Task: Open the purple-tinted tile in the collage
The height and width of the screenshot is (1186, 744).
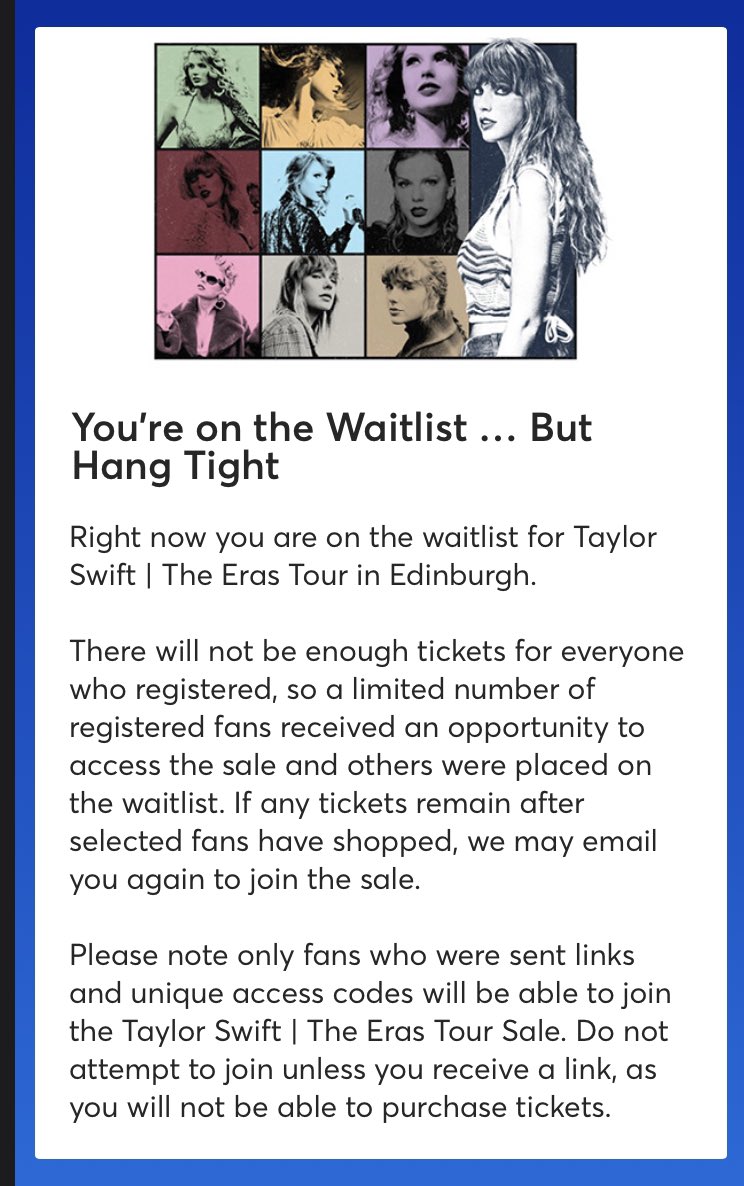Action: tap(416, 97)
